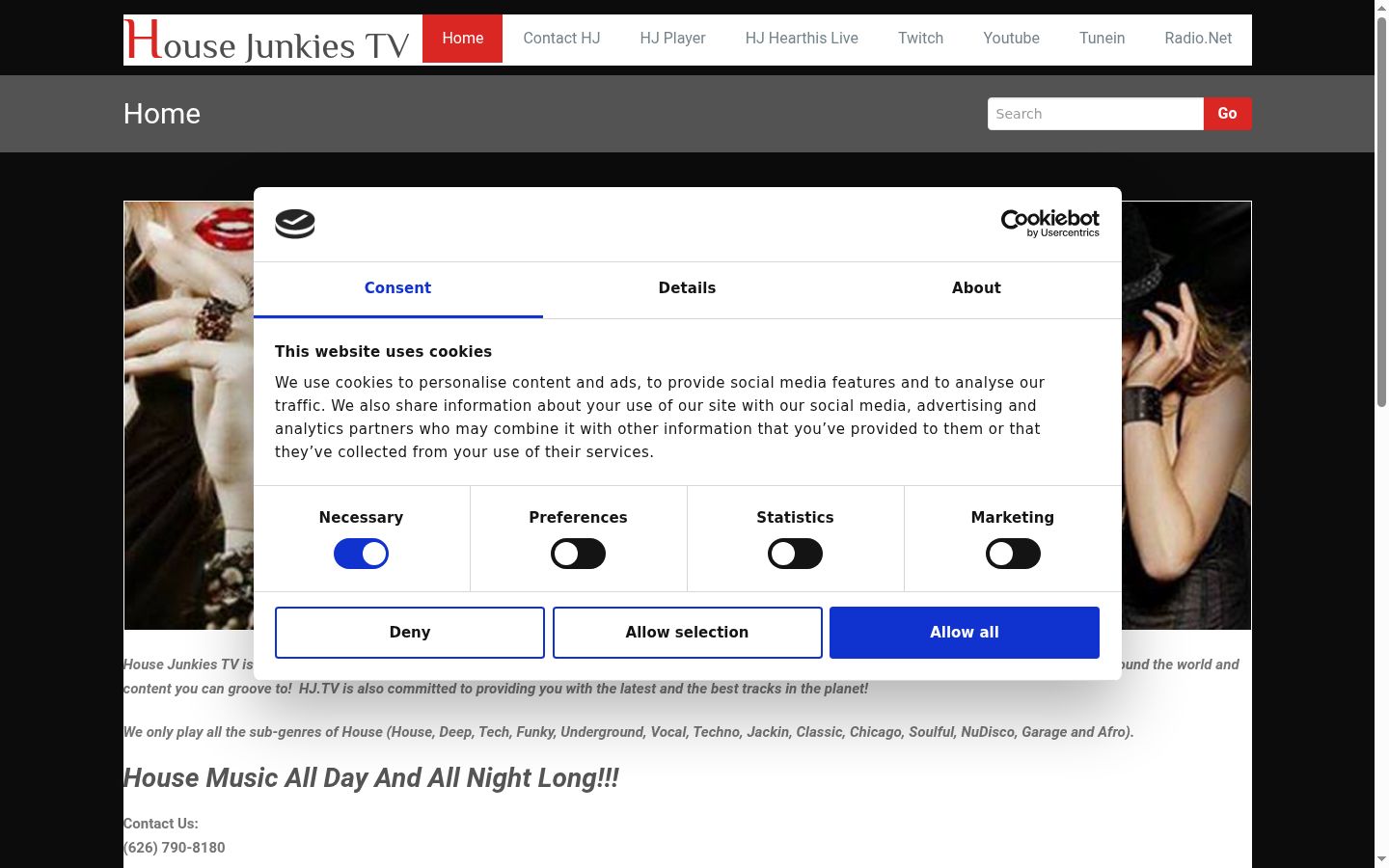Open the Cookiebot by Usercentrics logo

pyautogui.click(x=1049, y=224)
